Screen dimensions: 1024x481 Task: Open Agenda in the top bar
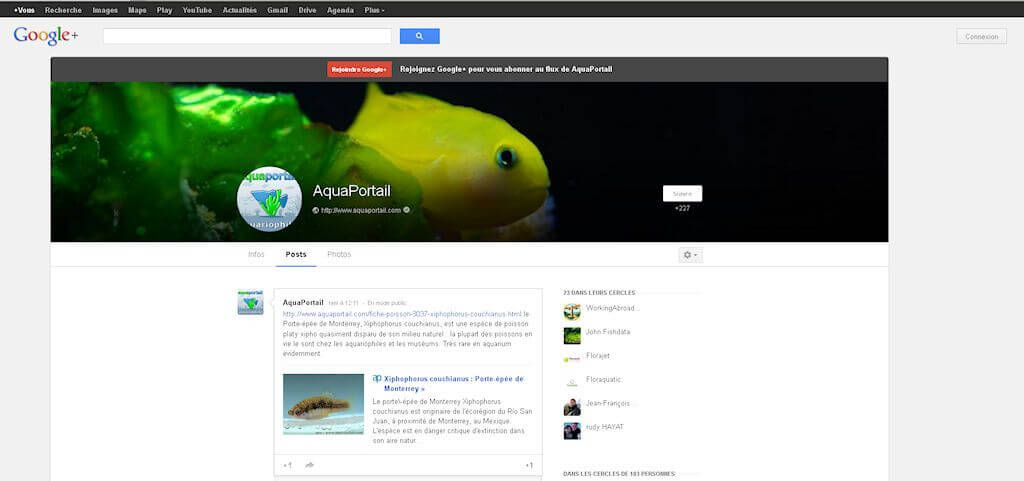[x=340, y=10]
